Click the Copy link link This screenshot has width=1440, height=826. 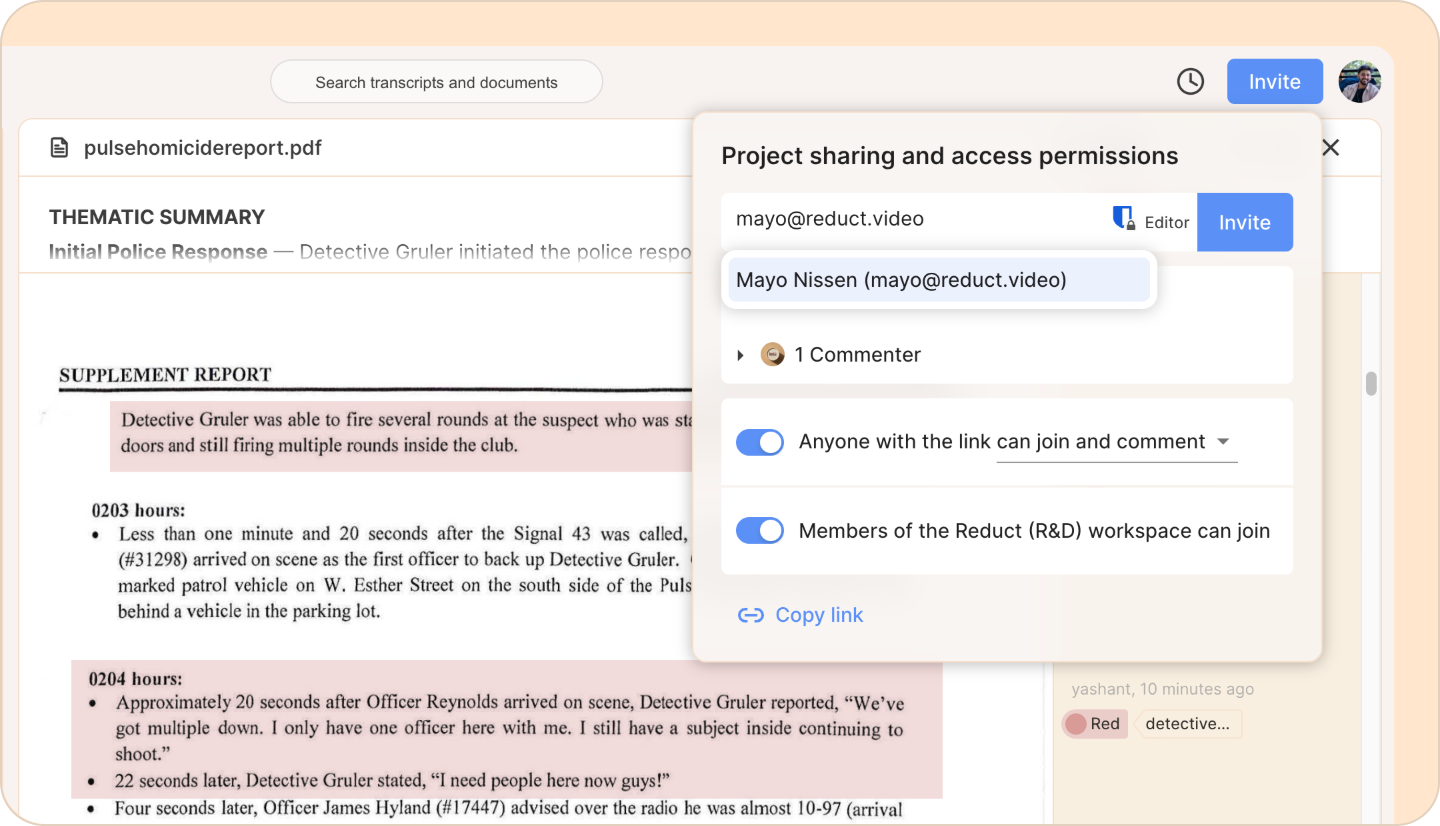[x=819, y=615]
